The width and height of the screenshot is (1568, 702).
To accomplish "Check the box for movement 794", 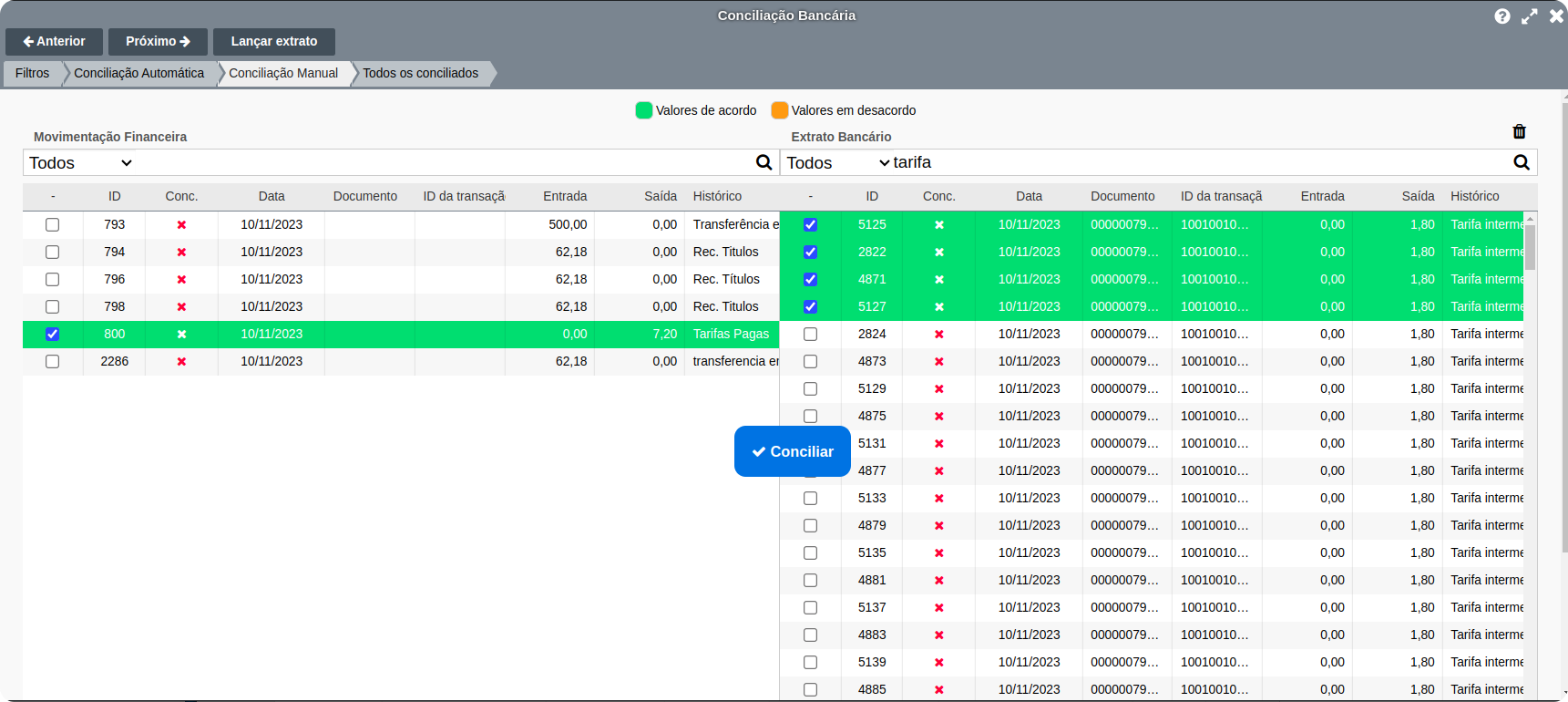I will click(53, 252).
